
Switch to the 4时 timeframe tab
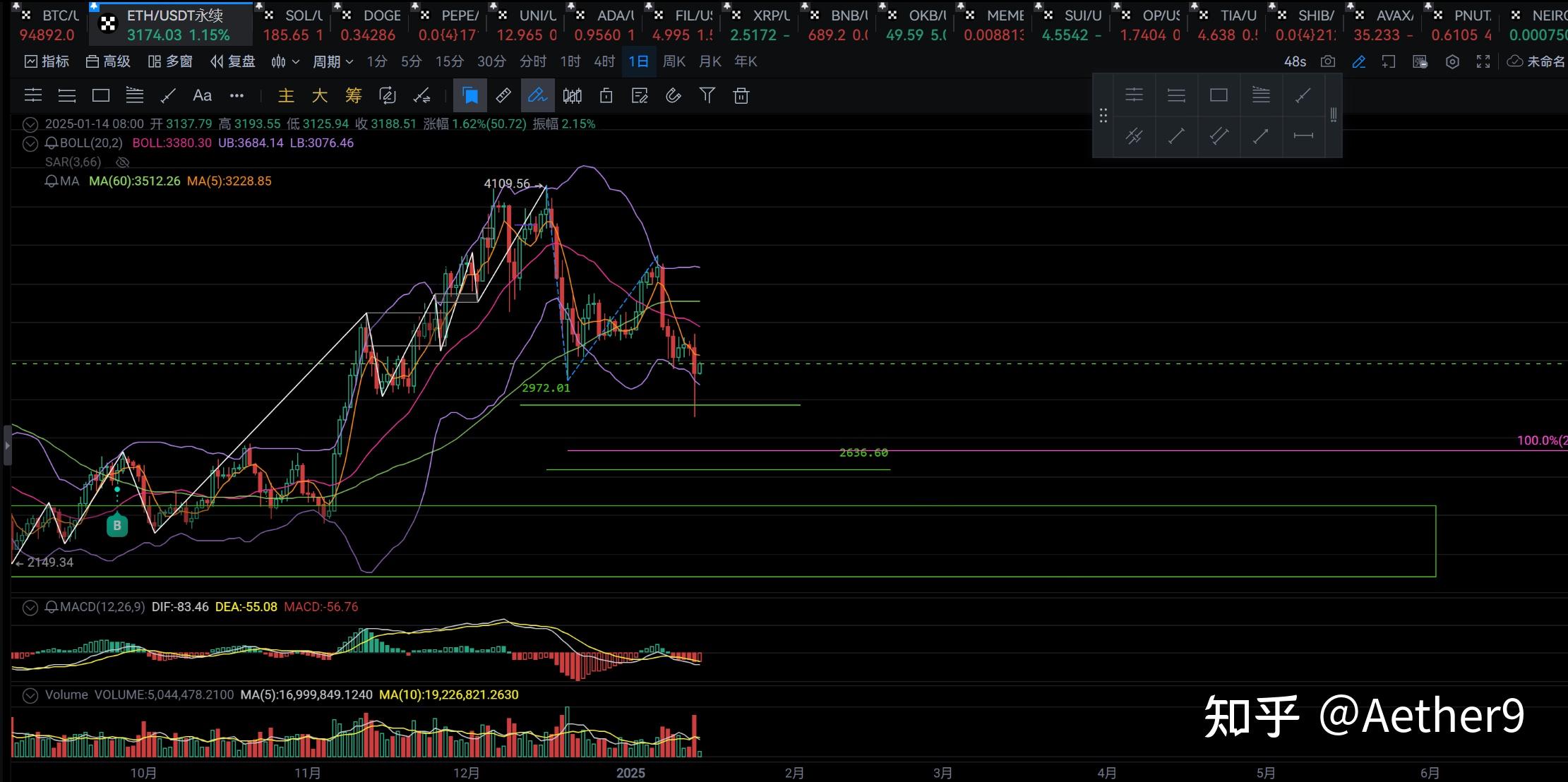tap(604, 62)
